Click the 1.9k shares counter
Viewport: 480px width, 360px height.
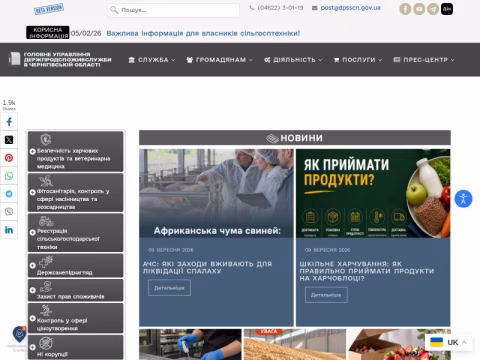pos(9,104)
